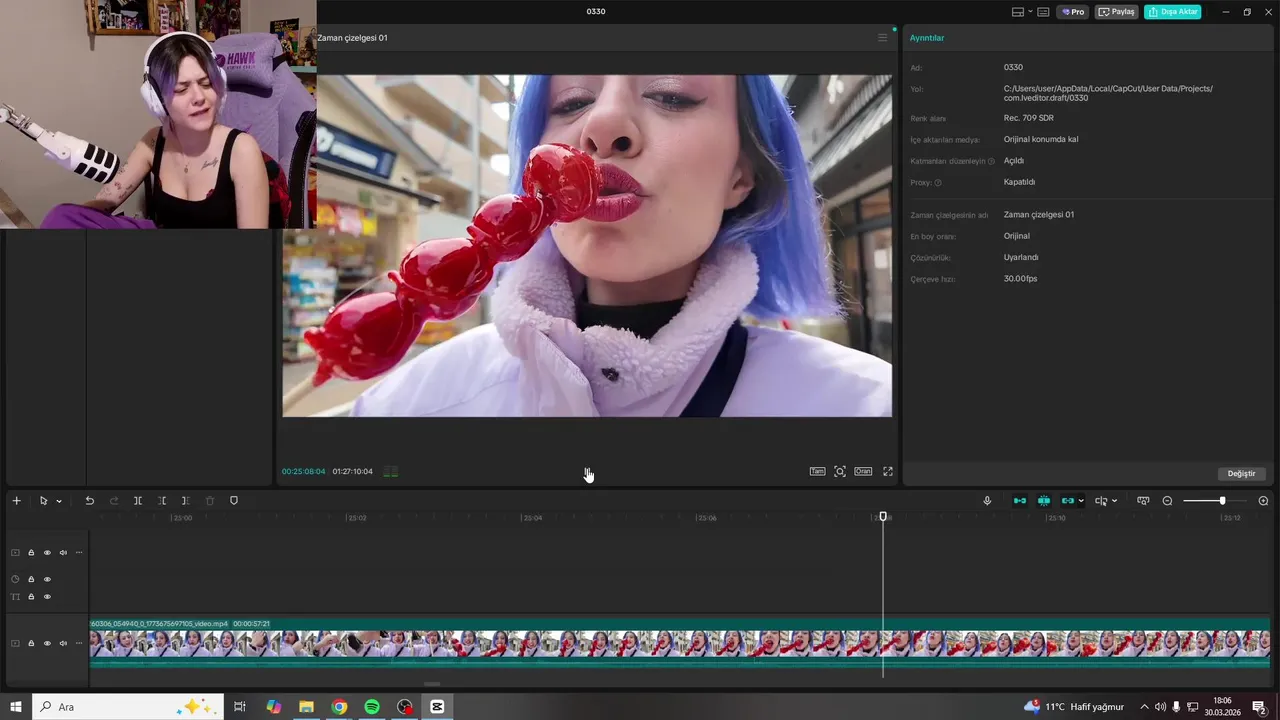Click the Windows search box 'Ara'

point(130,707)
